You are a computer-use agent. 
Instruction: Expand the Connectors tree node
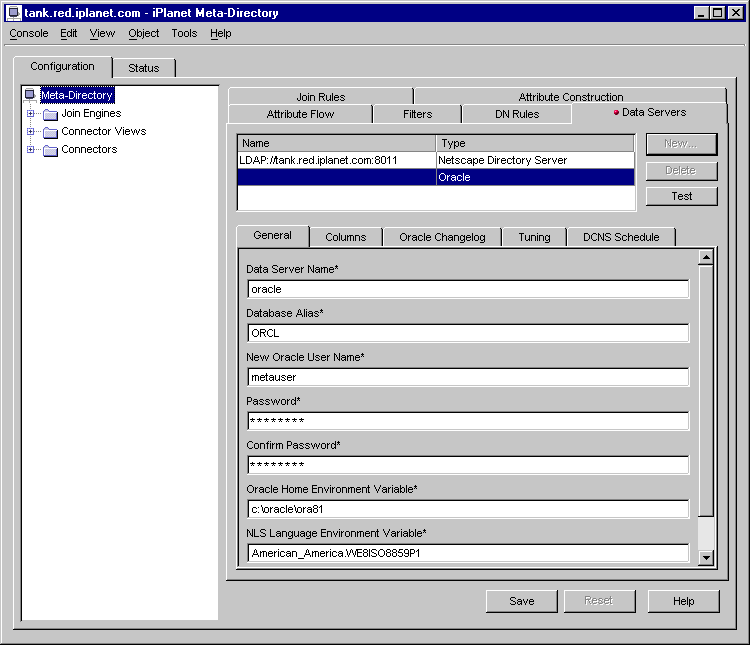click(x=30, y=149)
